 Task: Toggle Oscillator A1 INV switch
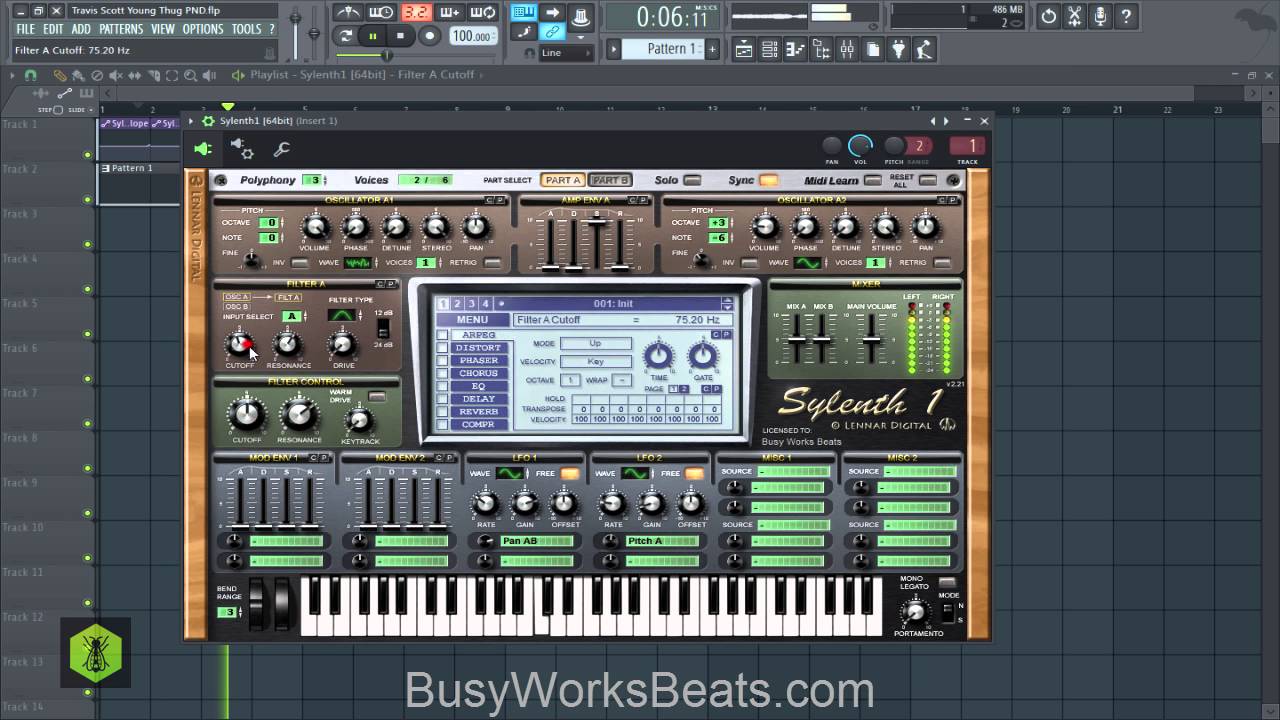point(299,263)
